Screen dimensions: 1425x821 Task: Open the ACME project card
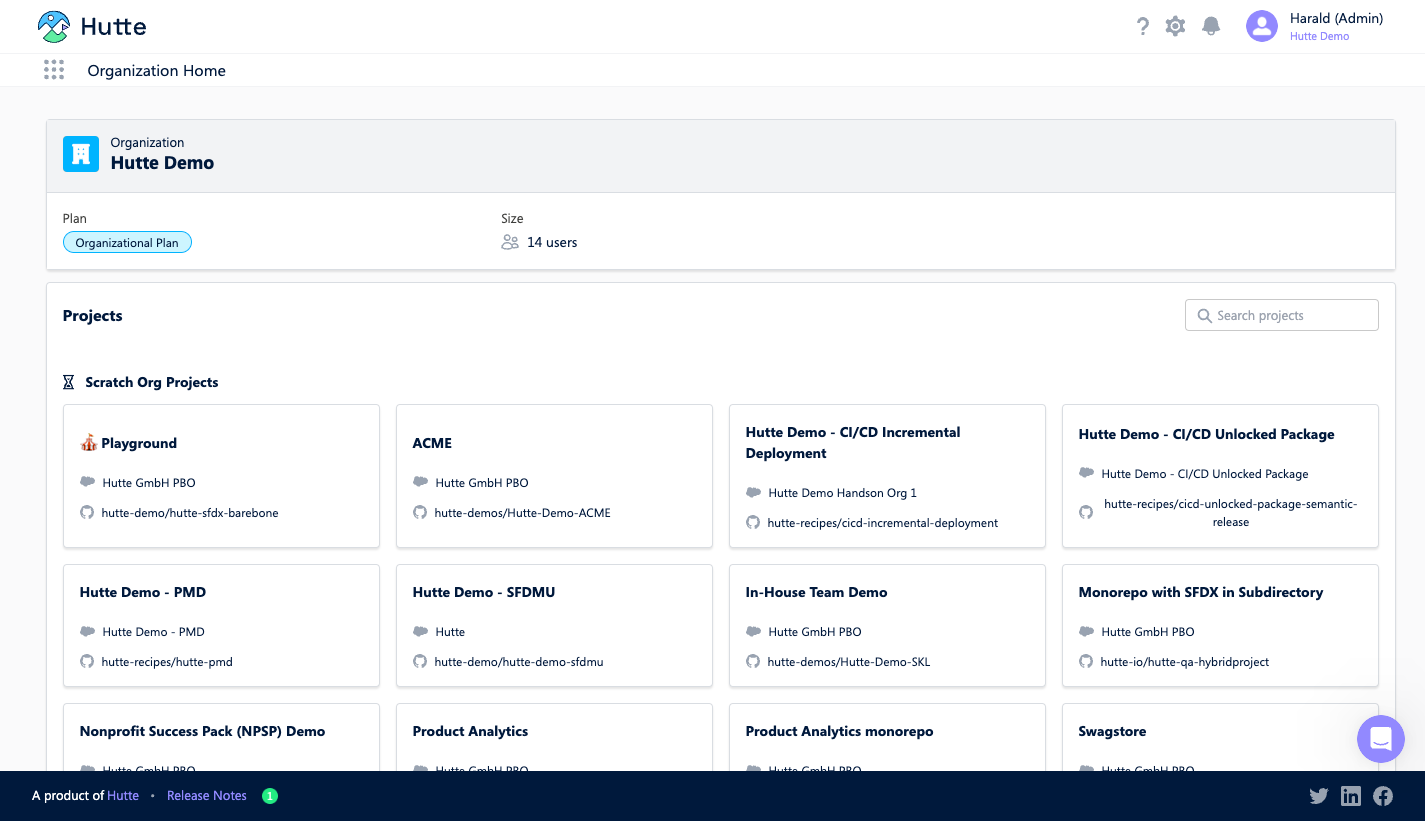pos(554,476)
